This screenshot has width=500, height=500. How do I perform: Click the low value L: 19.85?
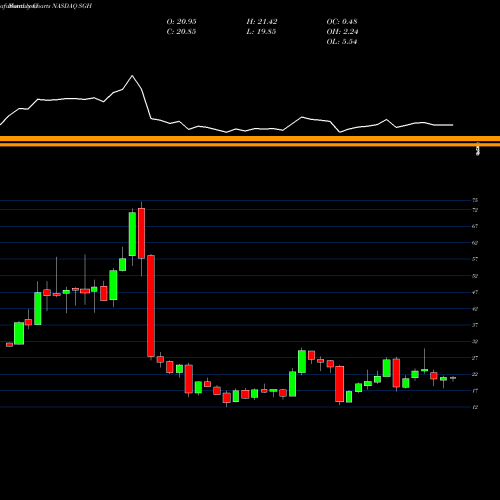click(x=261, y=32)
